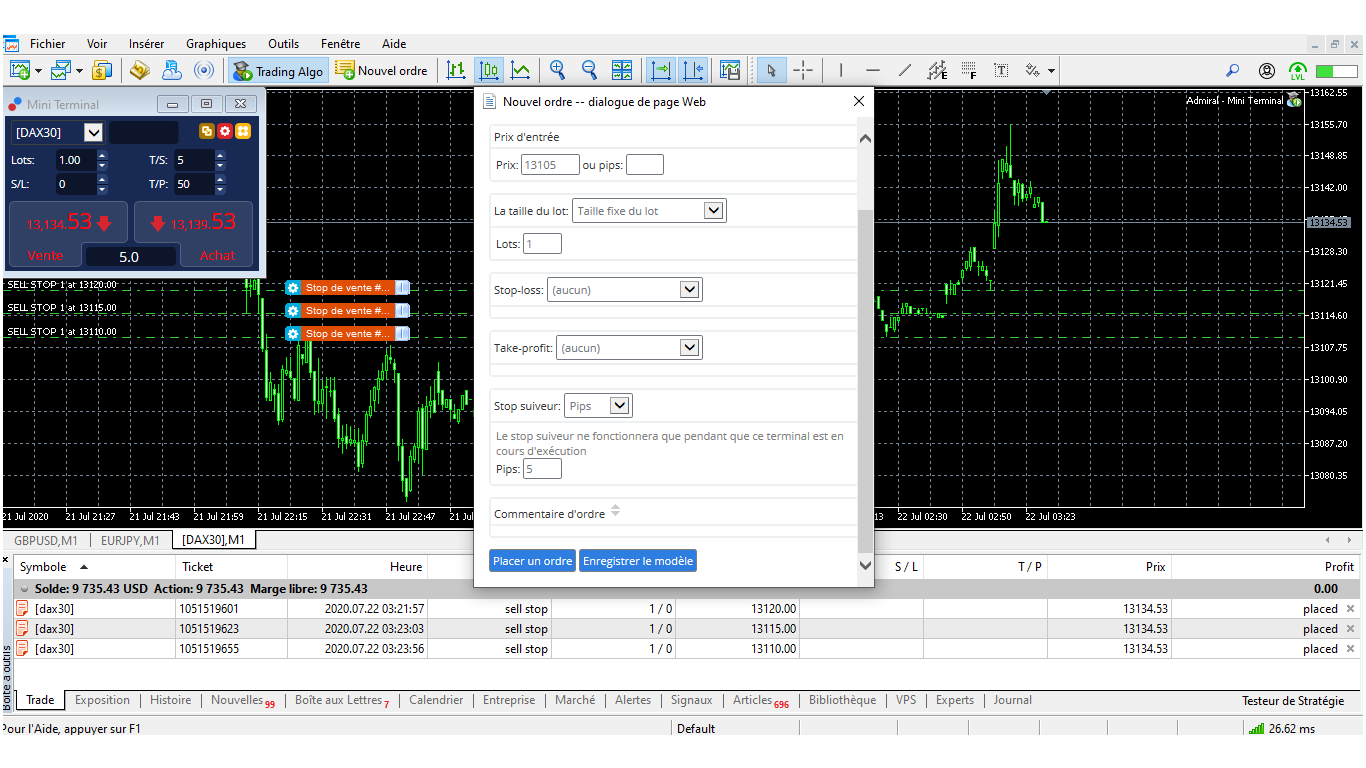Screen dimensions: 1366x768
Task: Open the Graphiques menu
Action: [216, 44]
